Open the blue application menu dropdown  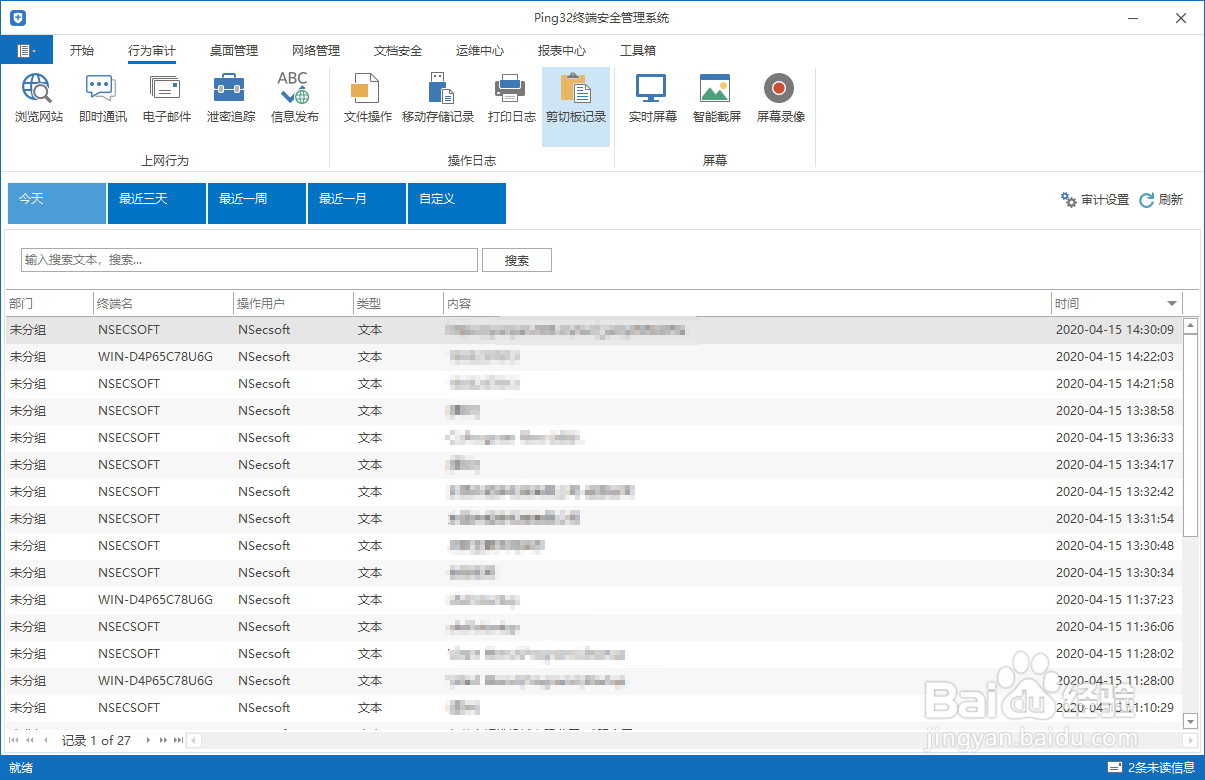pyautogui.click(x=27, y=50)
